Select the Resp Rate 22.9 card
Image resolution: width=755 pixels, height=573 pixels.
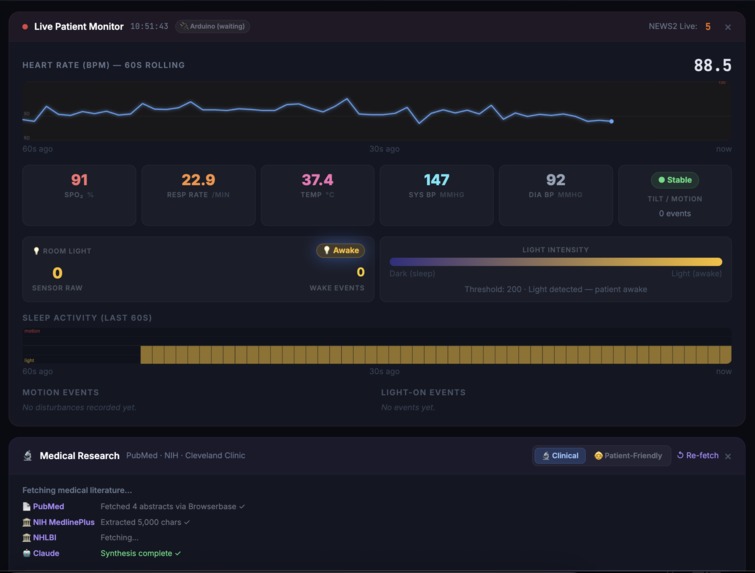coord(198,195)
